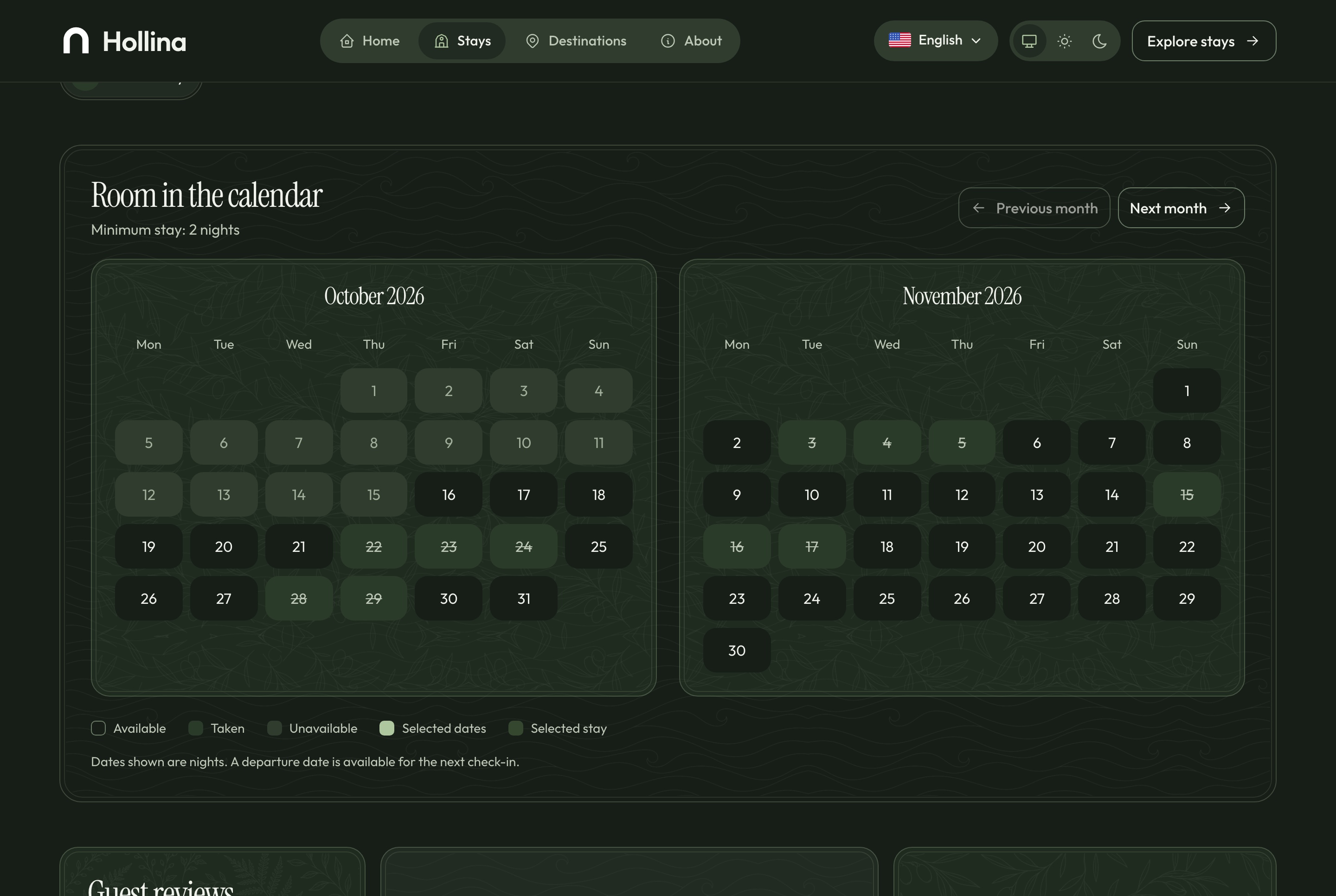Screen dimensions: 1336x896
Task: Click the Explore stays button
Action: [x=1203, y=41]
